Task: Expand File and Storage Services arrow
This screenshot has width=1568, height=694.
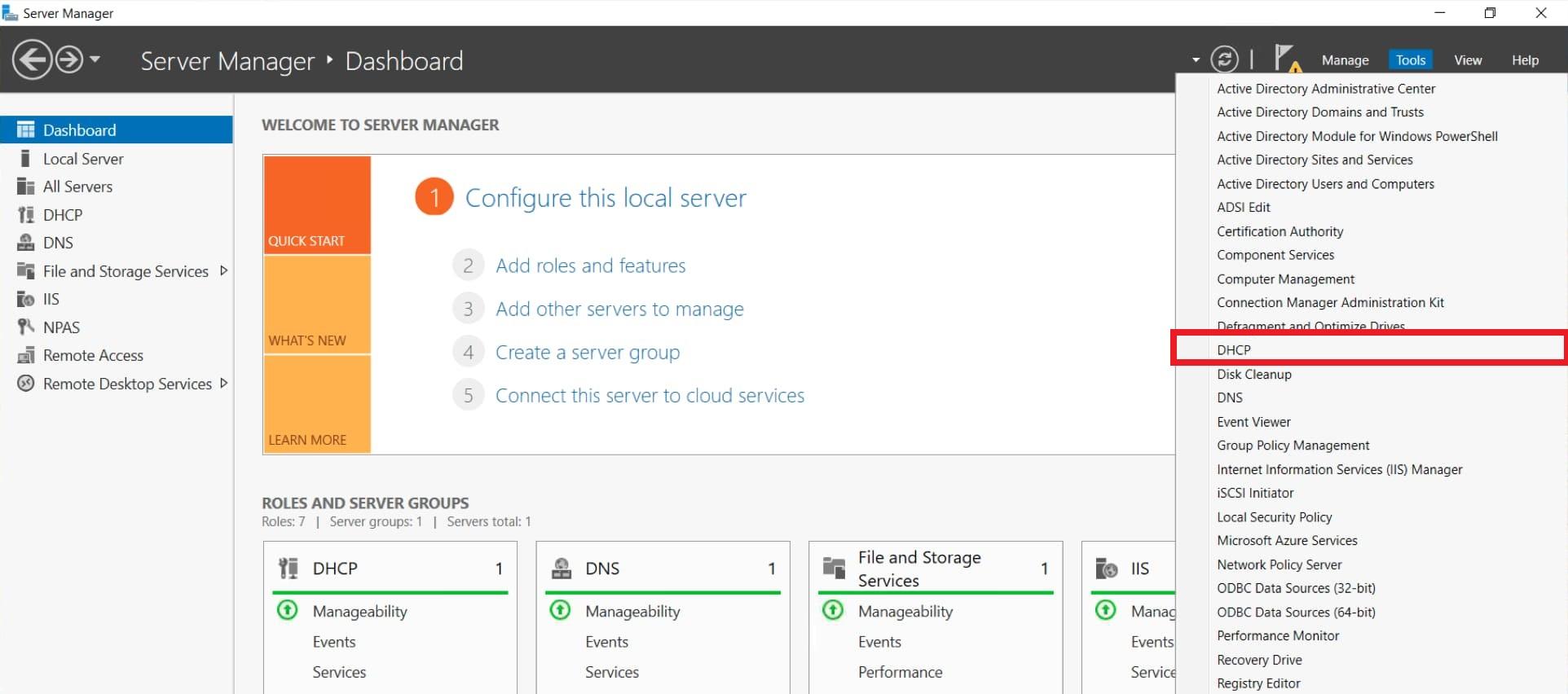Action: (x=223, y=270)
